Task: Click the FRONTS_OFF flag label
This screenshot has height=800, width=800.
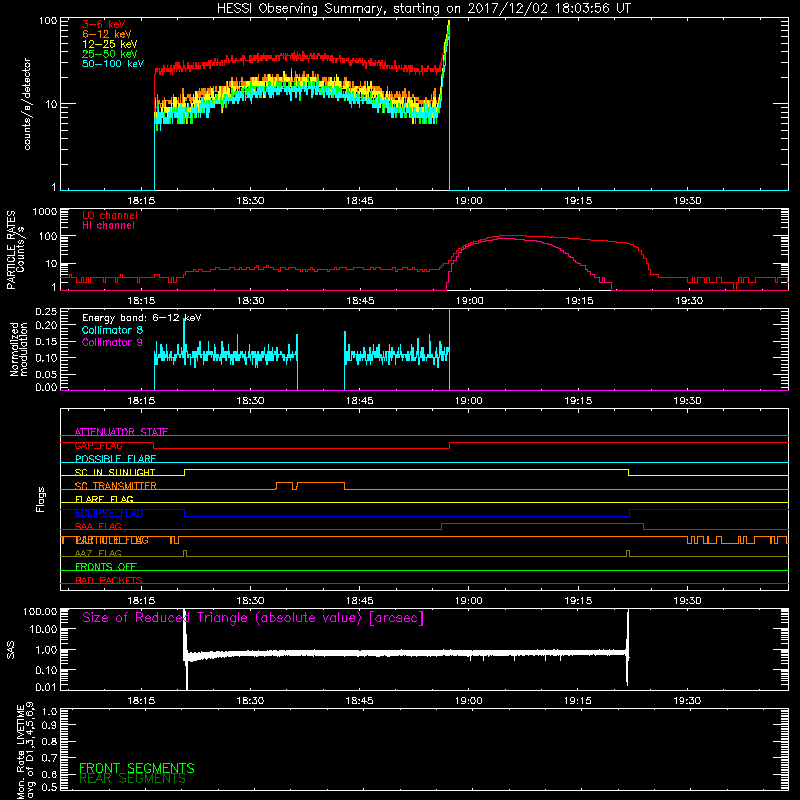Action: (x=106, y=567)
